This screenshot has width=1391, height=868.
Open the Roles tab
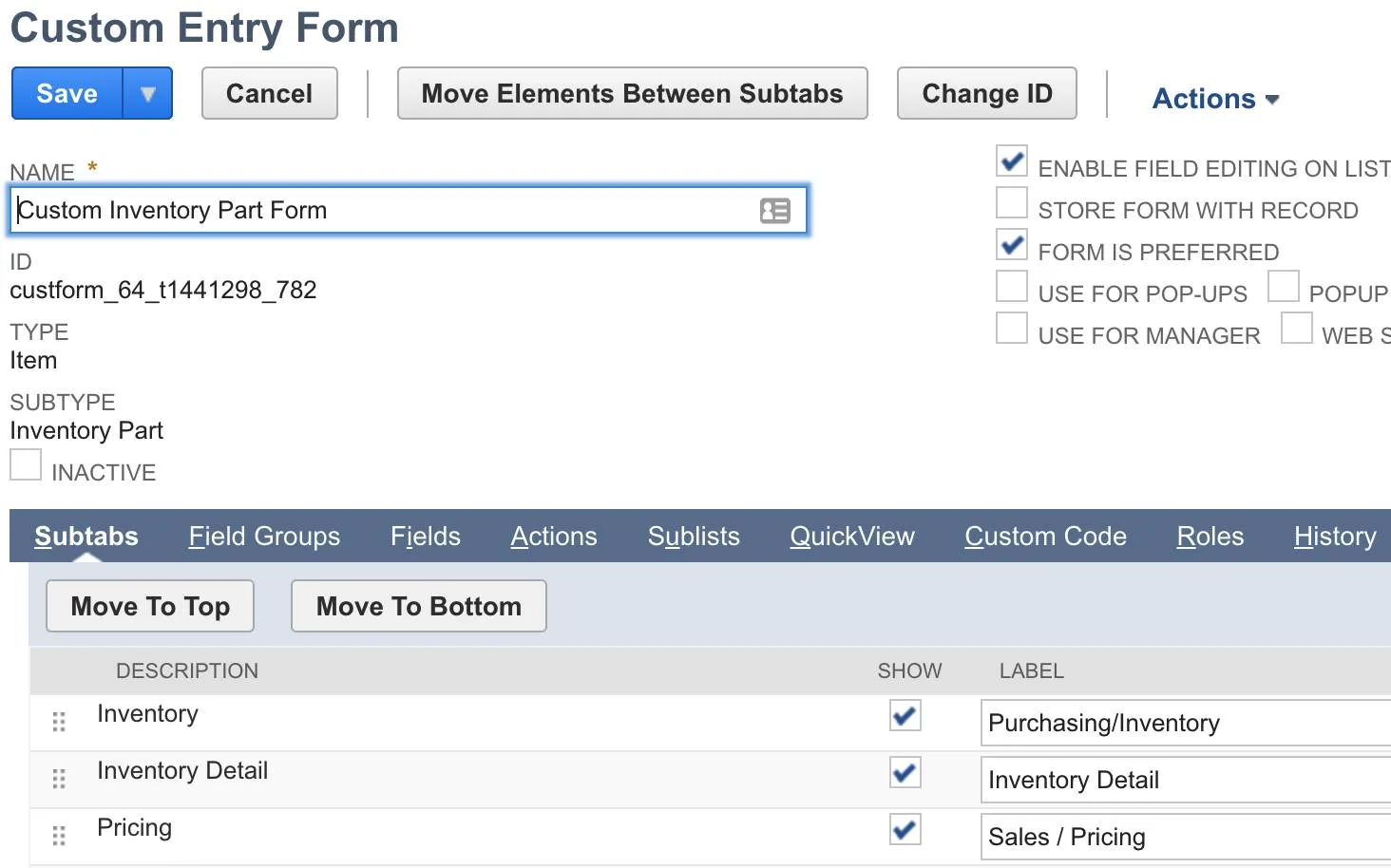(x=1210, y=536)
